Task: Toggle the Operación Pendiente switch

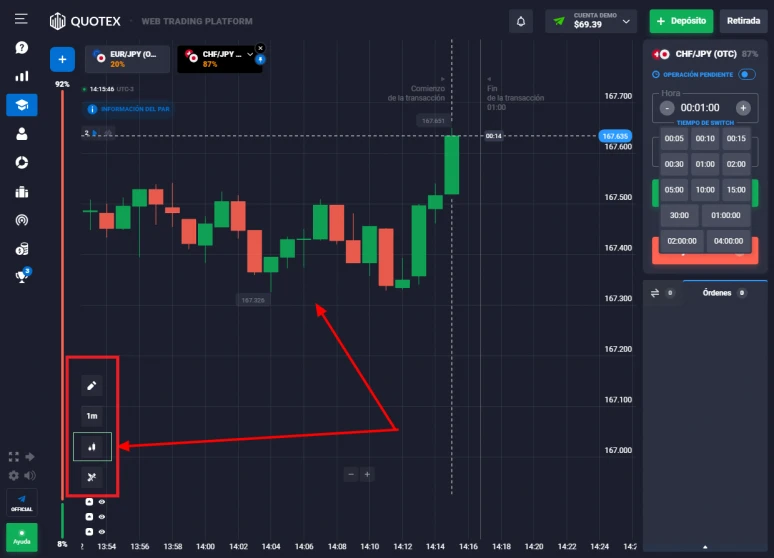Action: [x=747, y=75]
